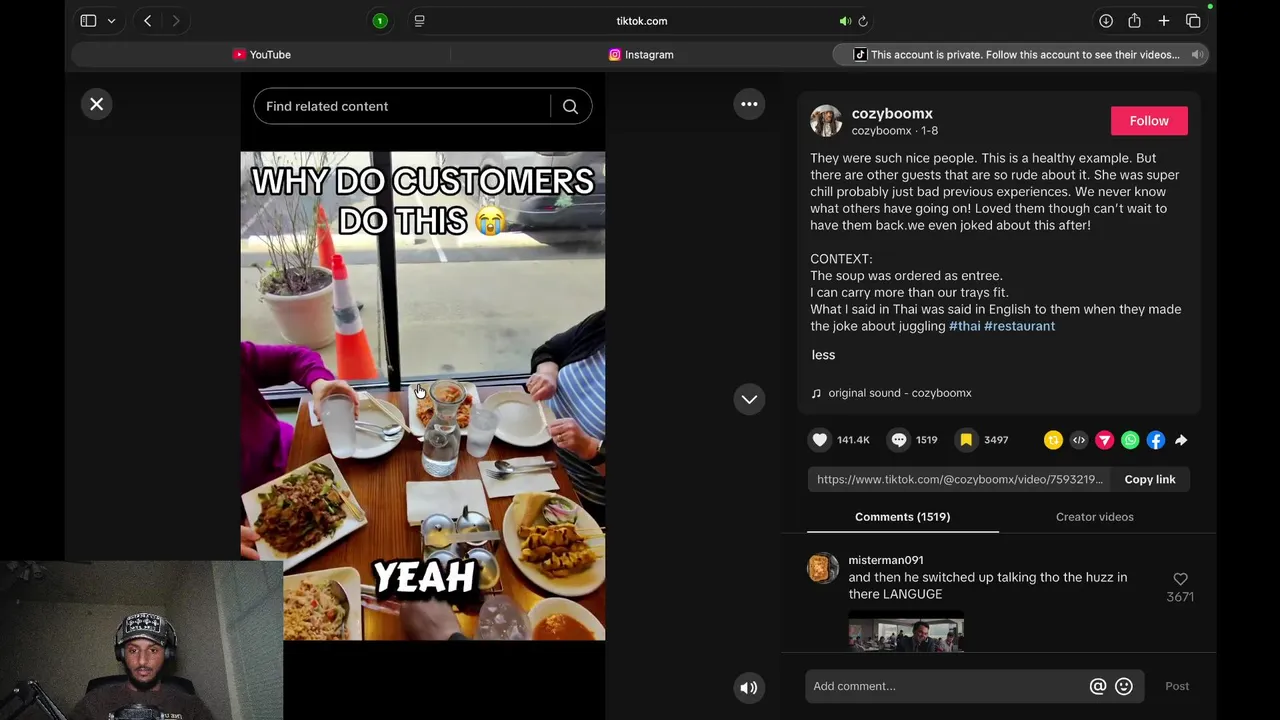Insert emoji in comment box
The height and width of the screenshot is (720, 1280).
pos(1124,686)
